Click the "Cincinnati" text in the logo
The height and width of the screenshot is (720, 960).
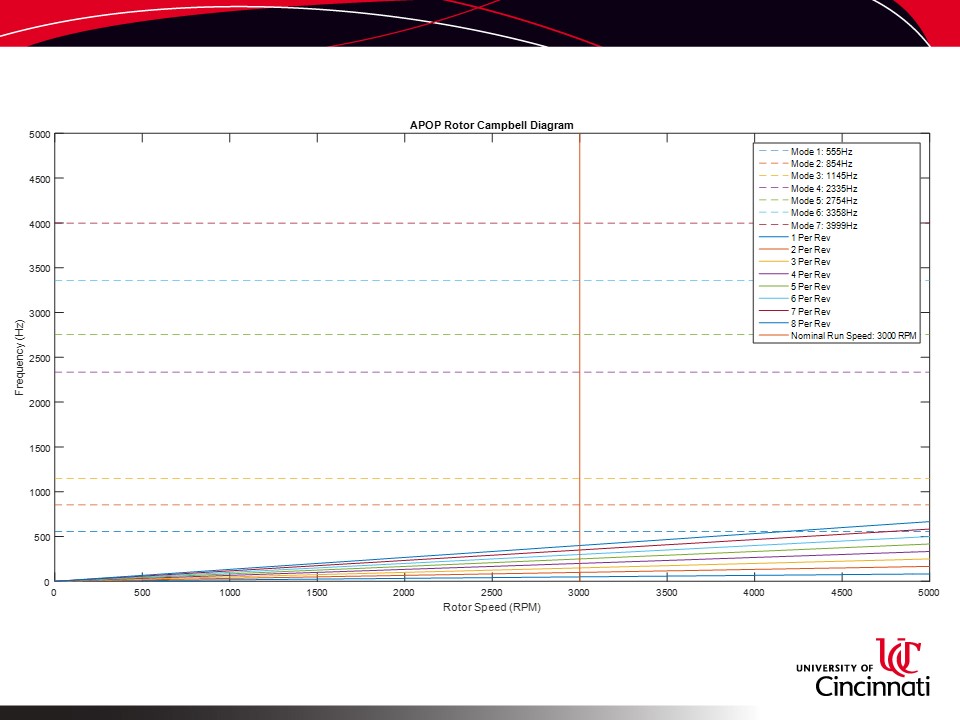click(872, 687)
